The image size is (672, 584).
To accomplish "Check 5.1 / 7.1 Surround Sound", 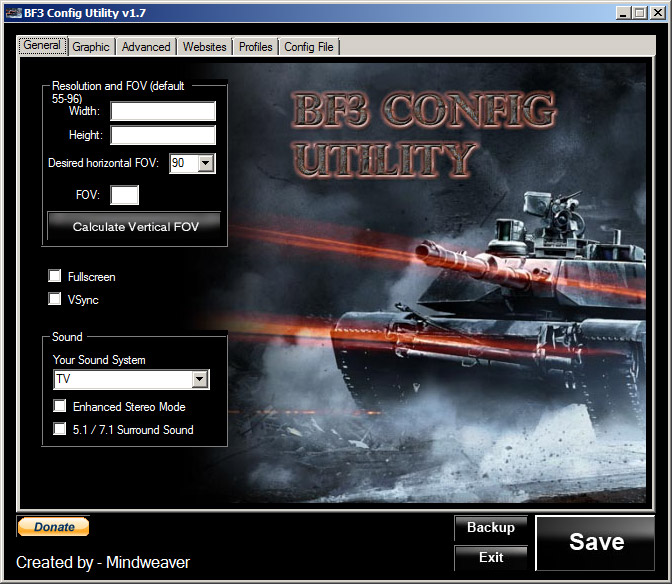I will [x=60, y=428].
